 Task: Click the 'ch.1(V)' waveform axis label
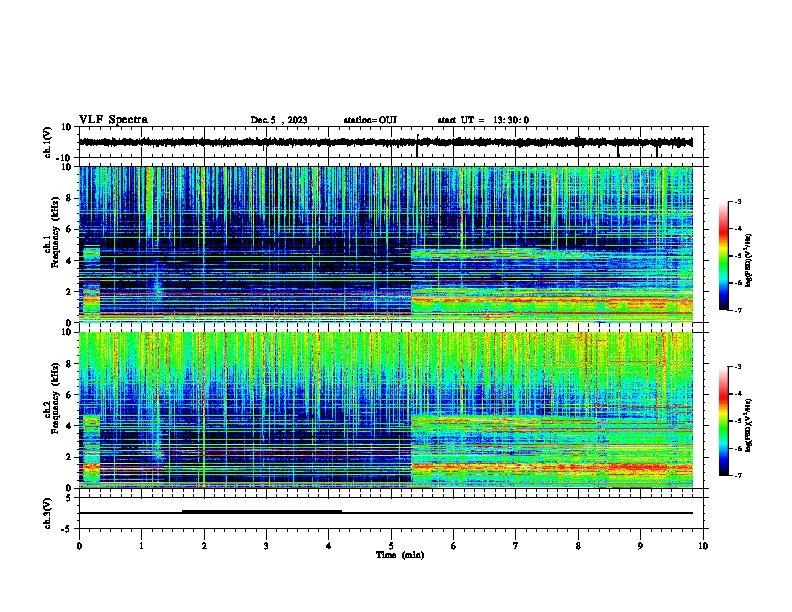tap(48, 142)
